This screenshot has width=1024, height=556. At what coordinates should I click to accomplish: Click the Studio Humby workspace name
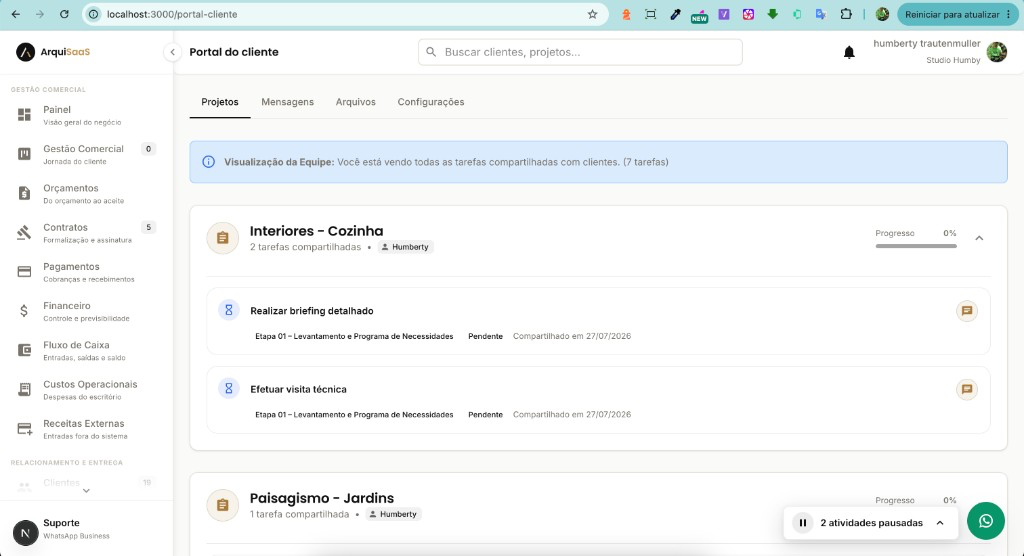tap(953, 60)
